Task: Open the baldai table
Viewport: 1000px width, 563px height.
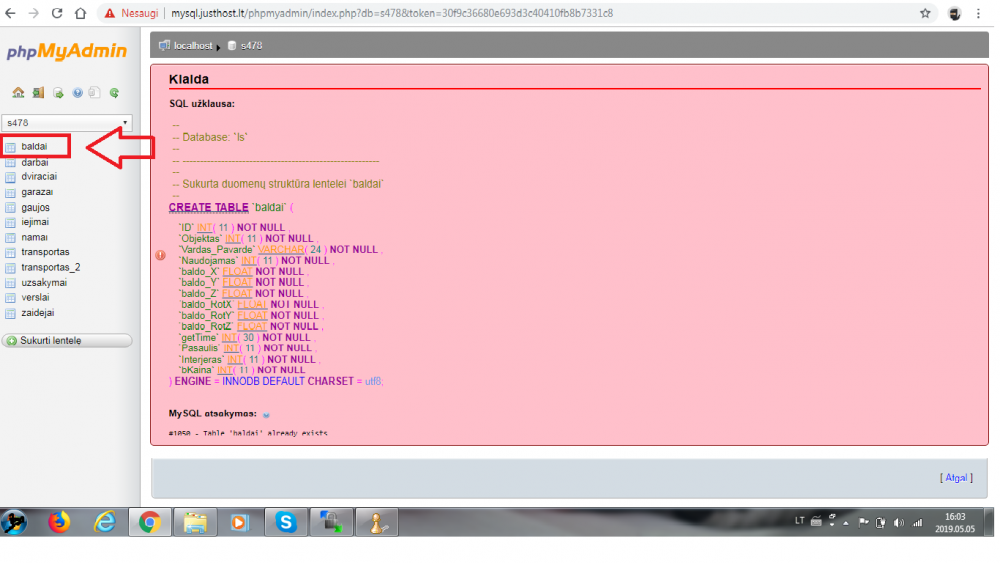Action: coord(34,147)
